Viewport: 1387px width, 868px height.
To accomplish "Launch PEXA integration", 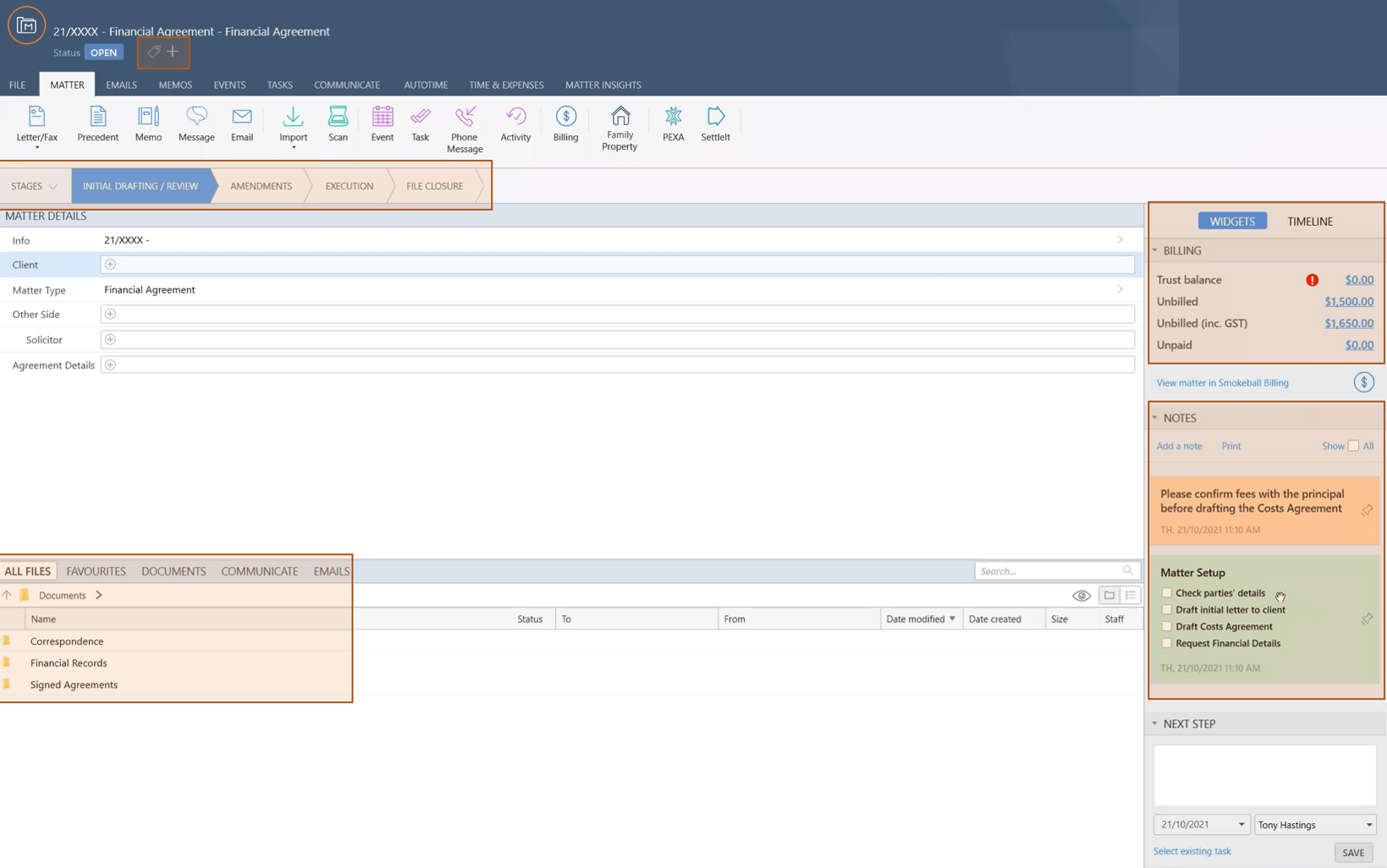I will pos(674,123).
